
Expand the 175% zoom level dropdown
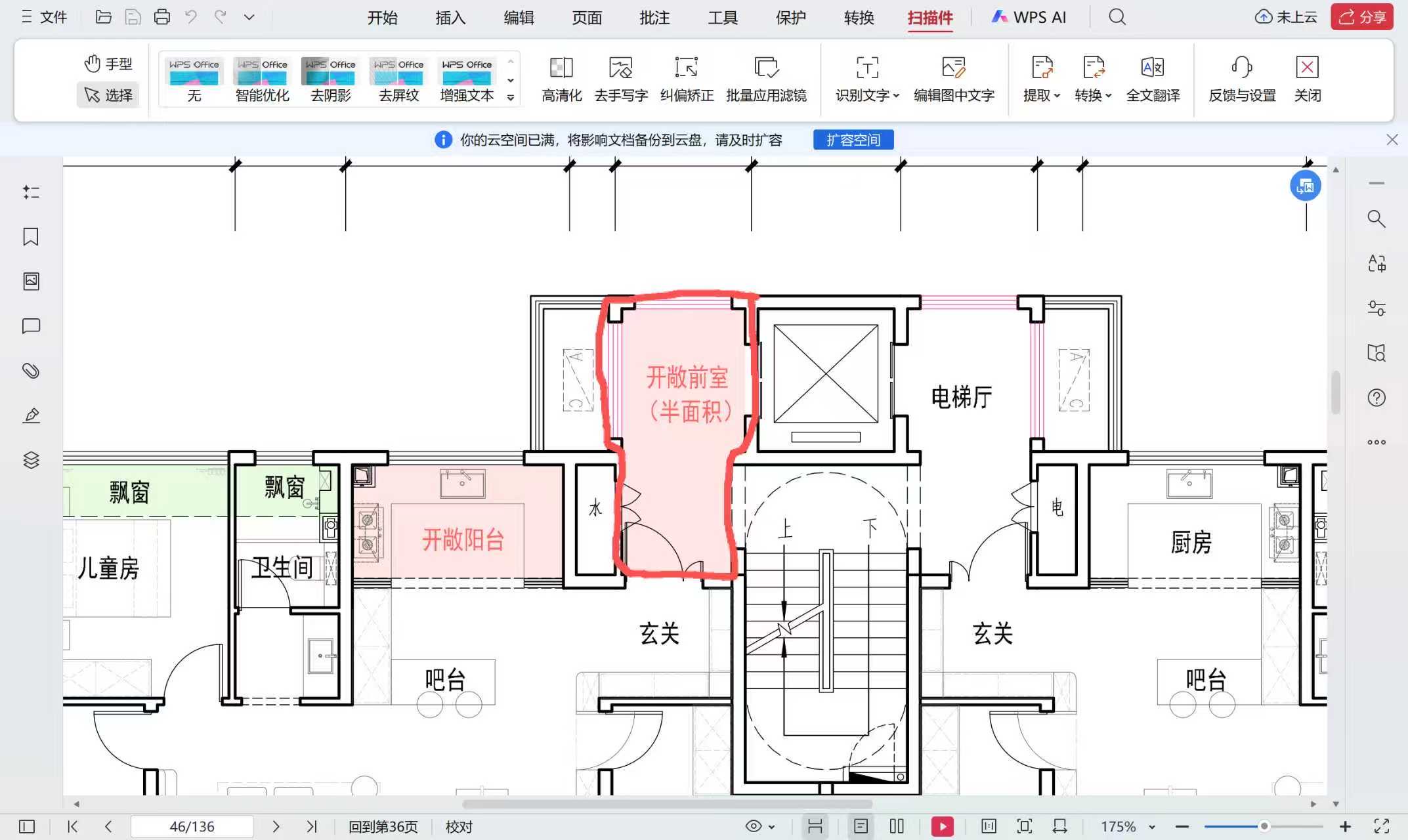(x=1152, y=827)
